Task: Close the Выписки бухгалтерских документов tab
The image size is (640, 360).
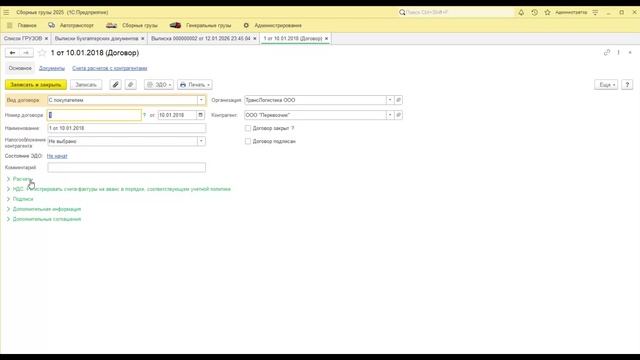Action: (142, 38)
